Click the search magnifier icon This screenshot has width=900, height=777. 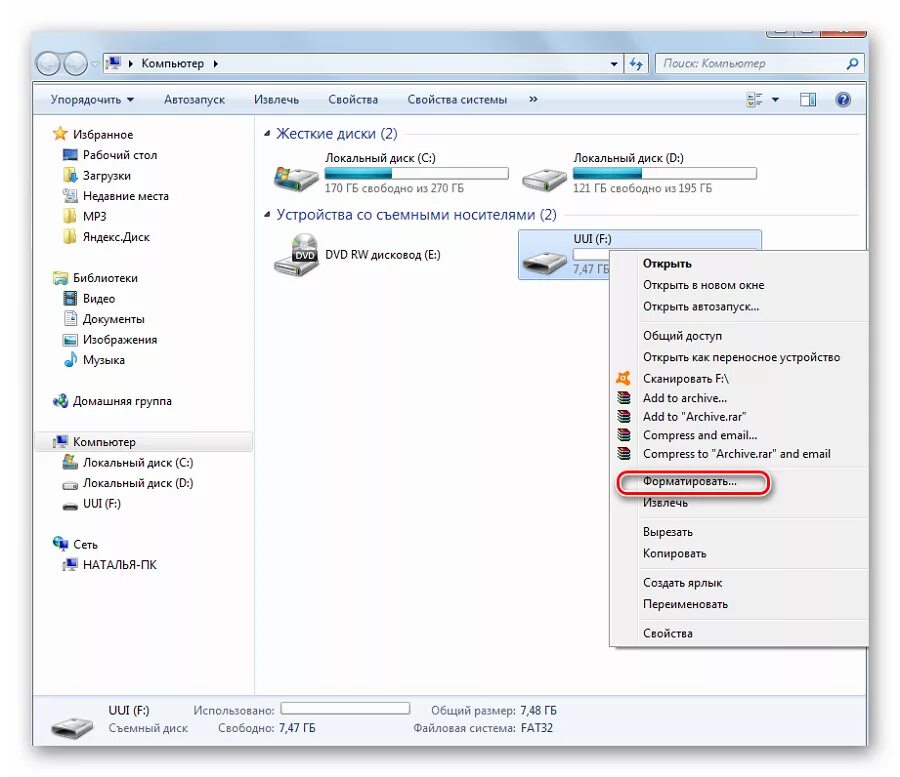pyautogui.click(x=852, y=63)
